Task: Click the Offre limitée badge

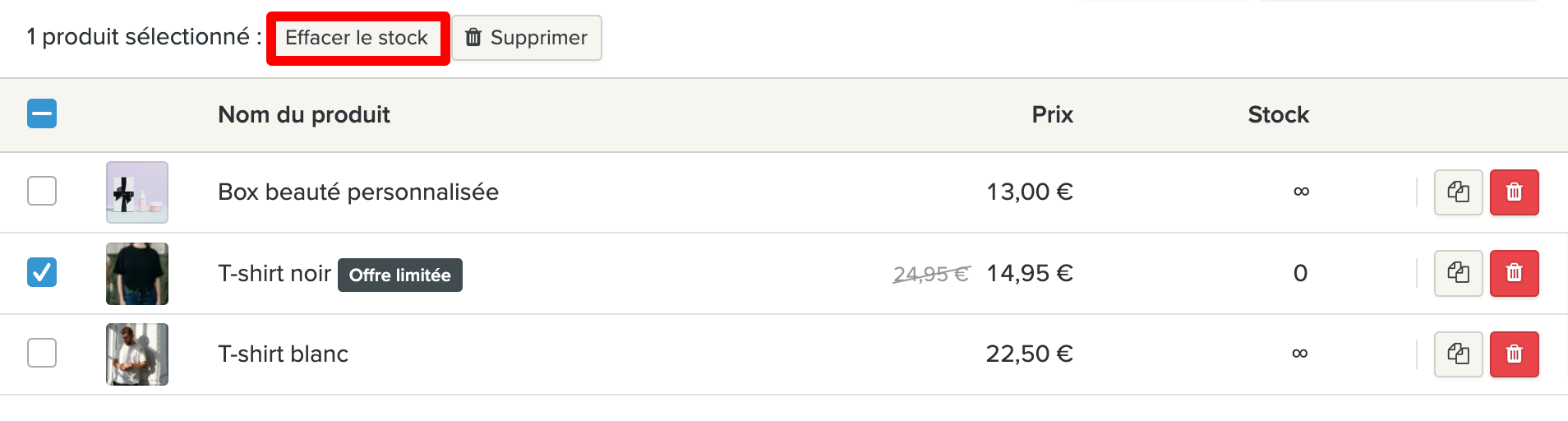Action: click(400, 275)
